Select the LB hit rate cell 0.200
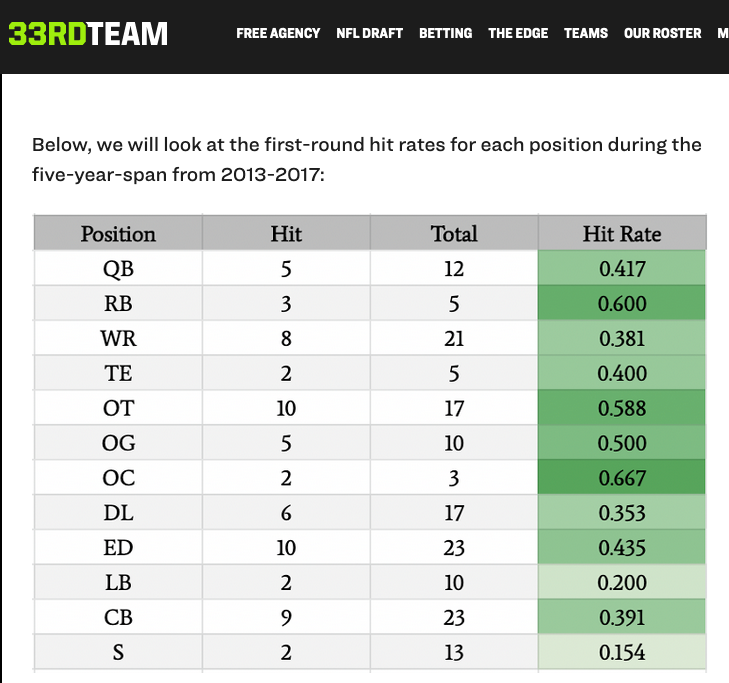 (x=622, y=583)
